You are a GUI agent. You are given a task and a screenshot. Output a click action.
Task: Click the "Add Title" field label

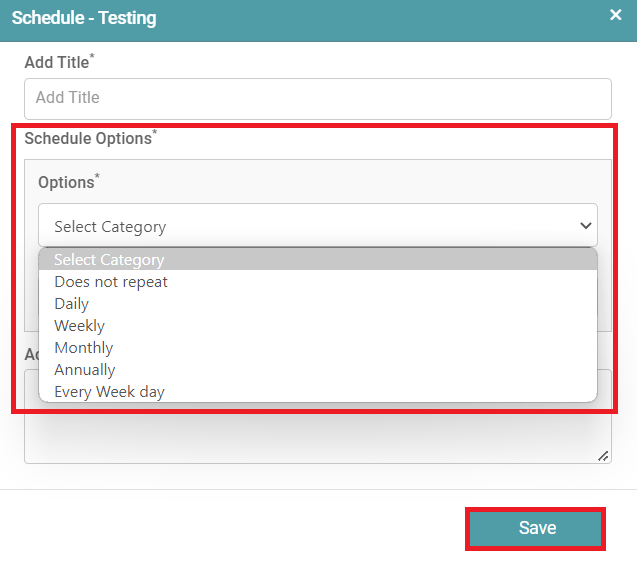pyautogui.click(x=56, y=63)
